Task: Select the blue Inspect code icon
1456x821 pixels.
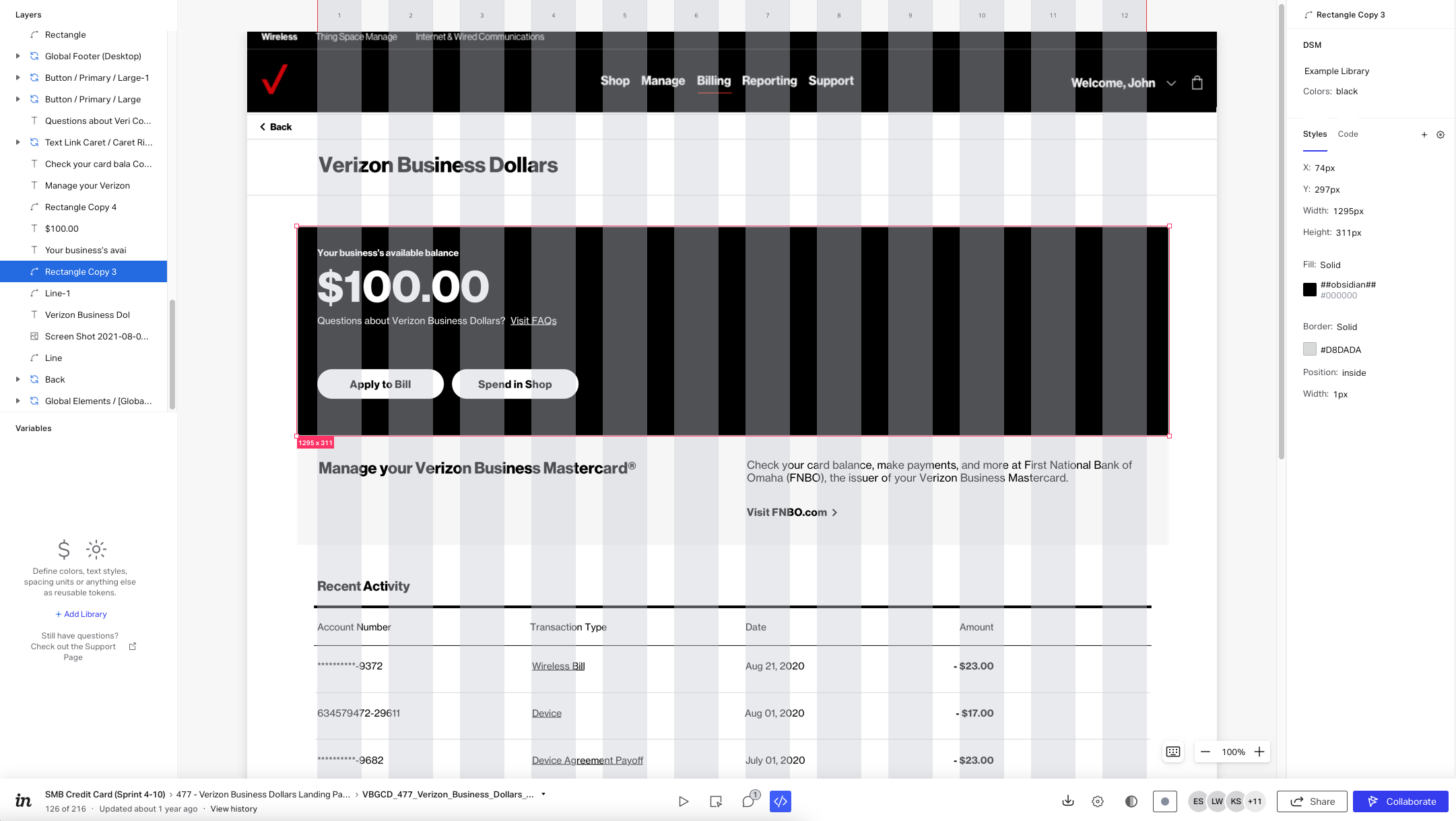Action: pos(780,801)
